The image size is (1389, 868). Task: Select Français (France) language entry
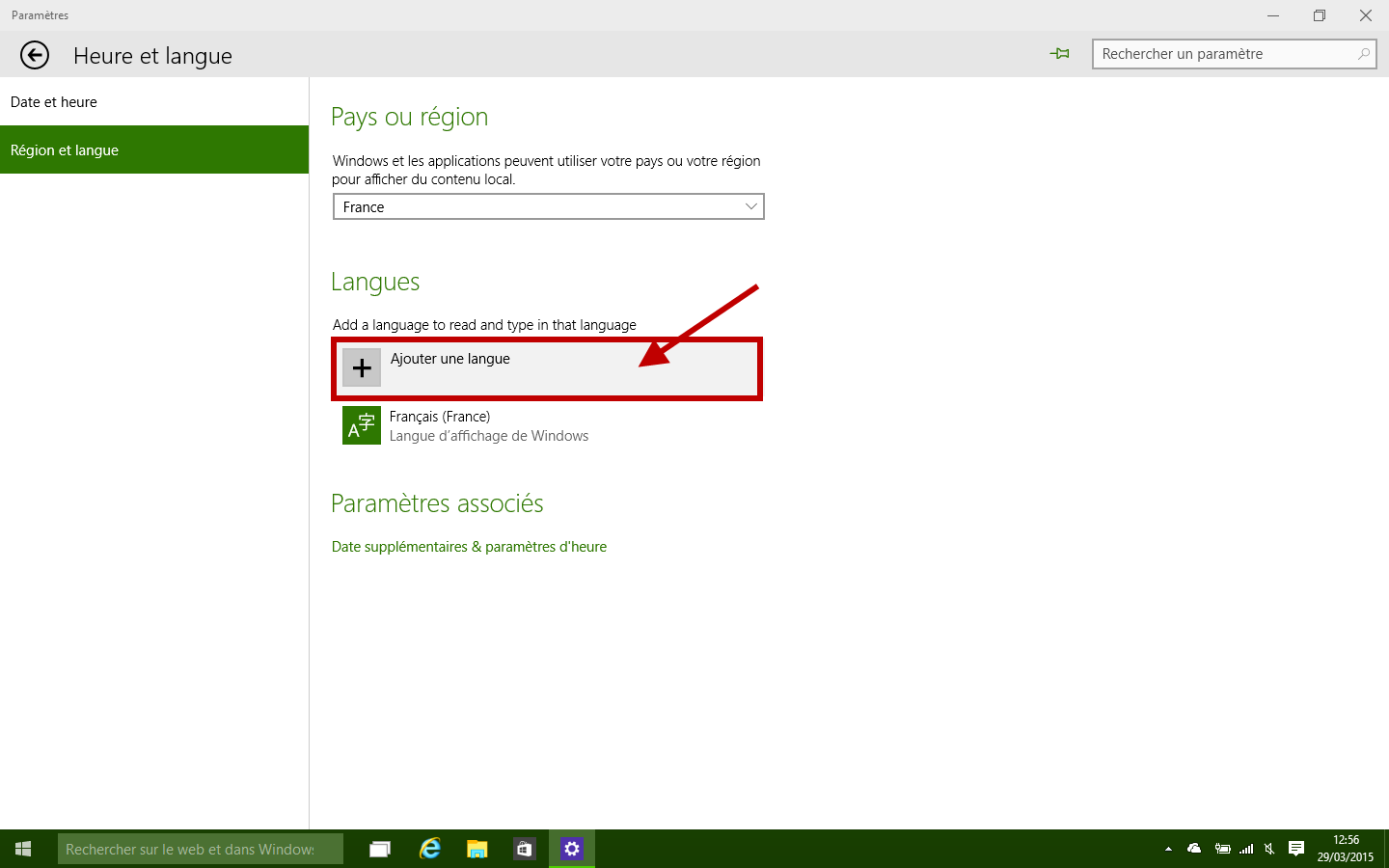(547, 425)
